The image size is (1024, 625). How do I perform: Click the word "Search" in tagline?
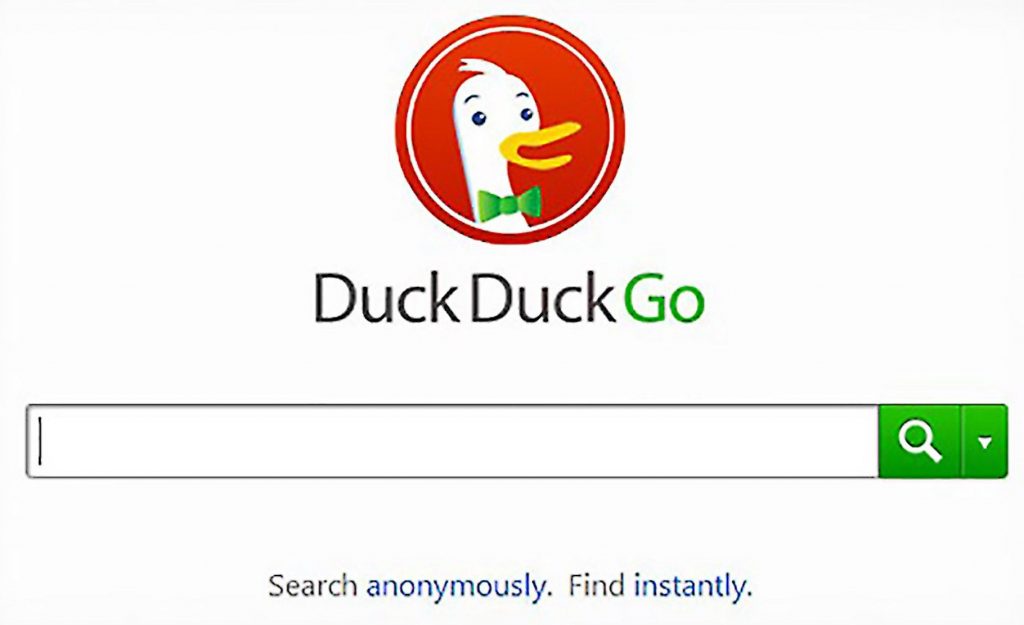pos(312,585)
